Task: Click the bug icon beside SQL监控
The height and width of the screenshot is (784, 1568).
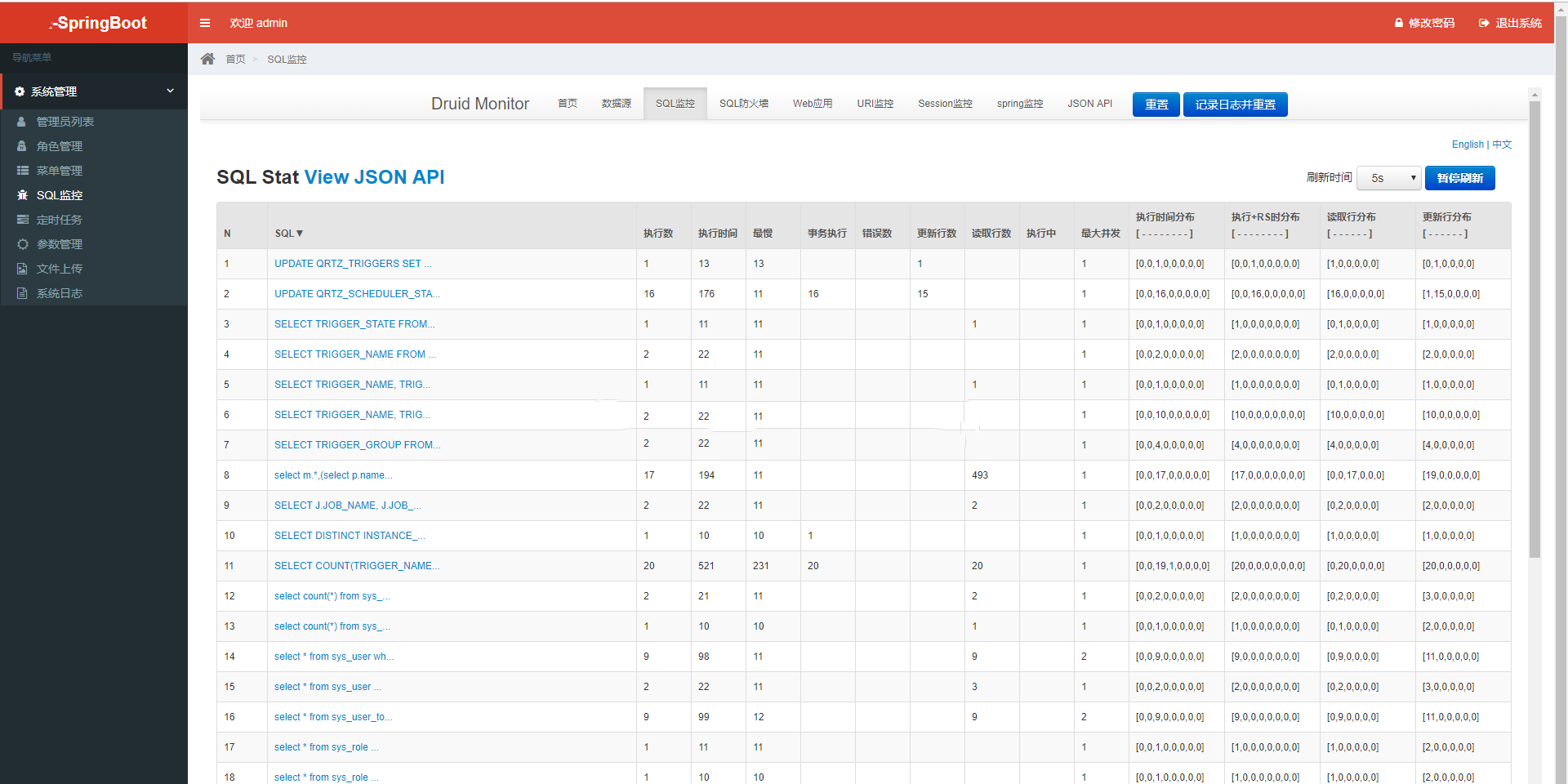Action: coord(23,195)
